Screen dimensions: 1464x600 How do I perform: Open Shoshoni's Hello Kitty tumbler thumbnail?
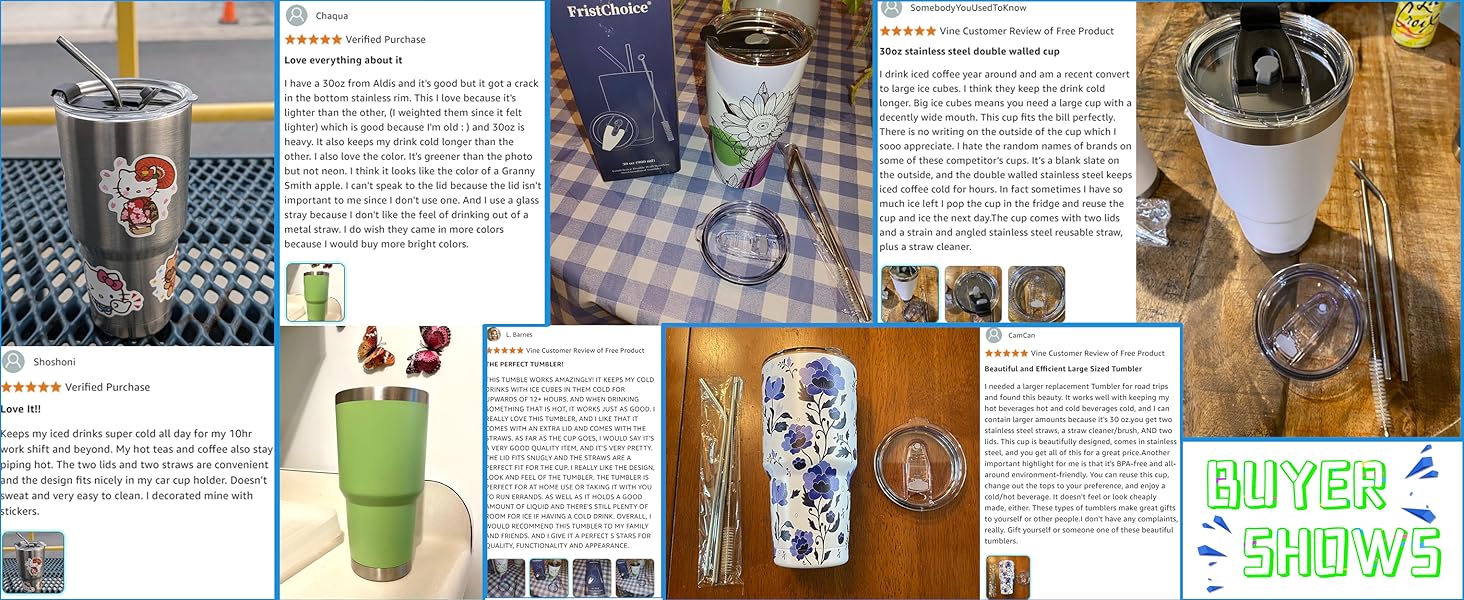(x=33, y=563)
